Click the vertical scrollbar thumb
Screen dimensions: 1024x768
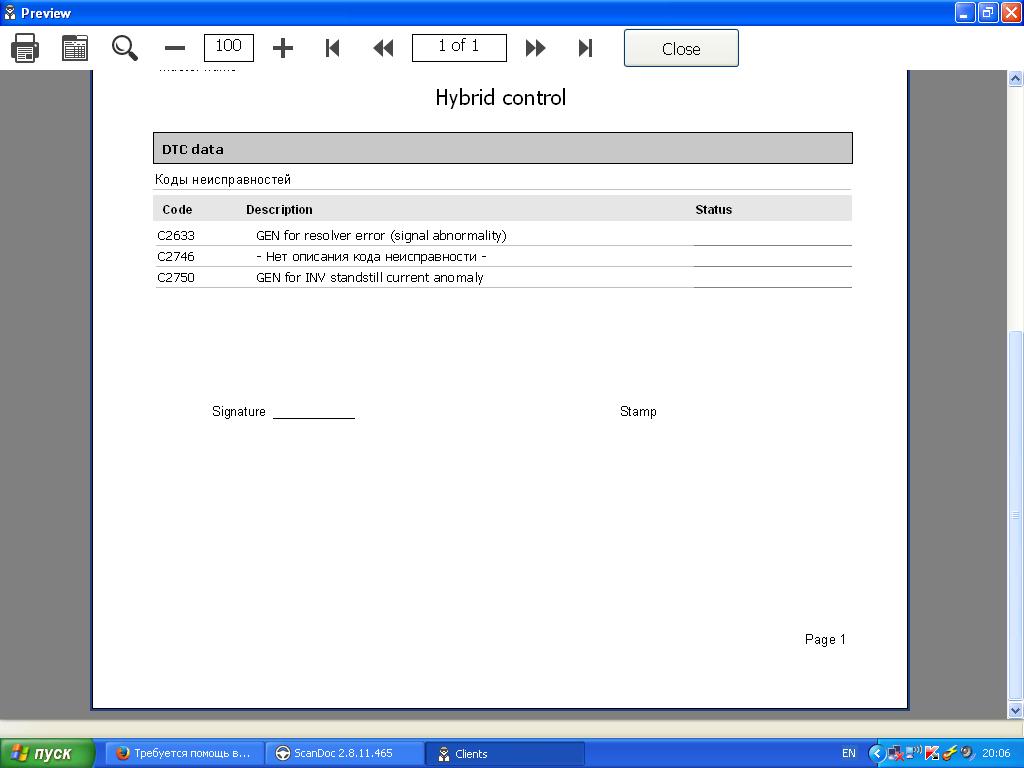(x=1016, y=515)
